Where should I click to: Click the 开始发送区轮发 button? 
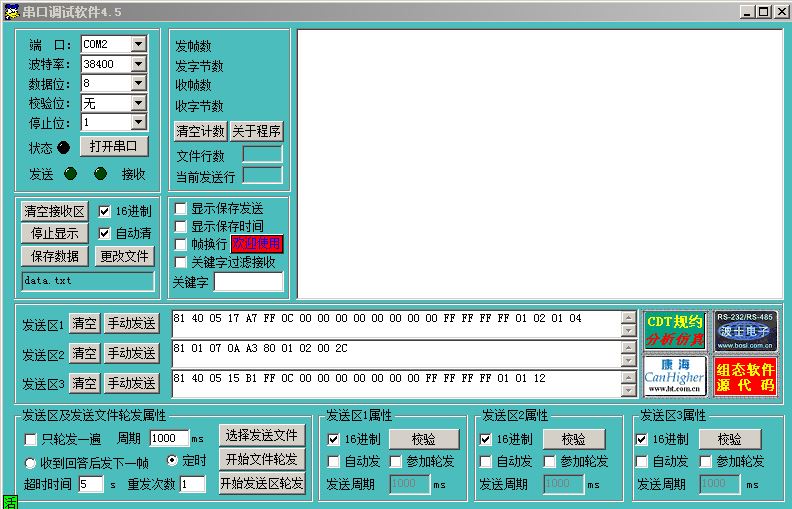point(262,483)
